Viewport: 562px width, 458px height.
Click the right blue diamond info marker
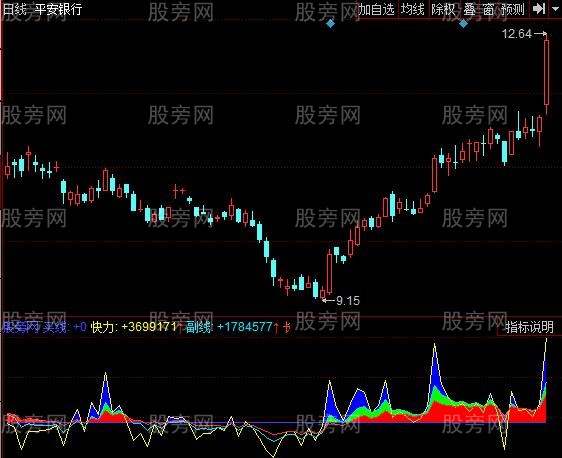tap(463, 24)
